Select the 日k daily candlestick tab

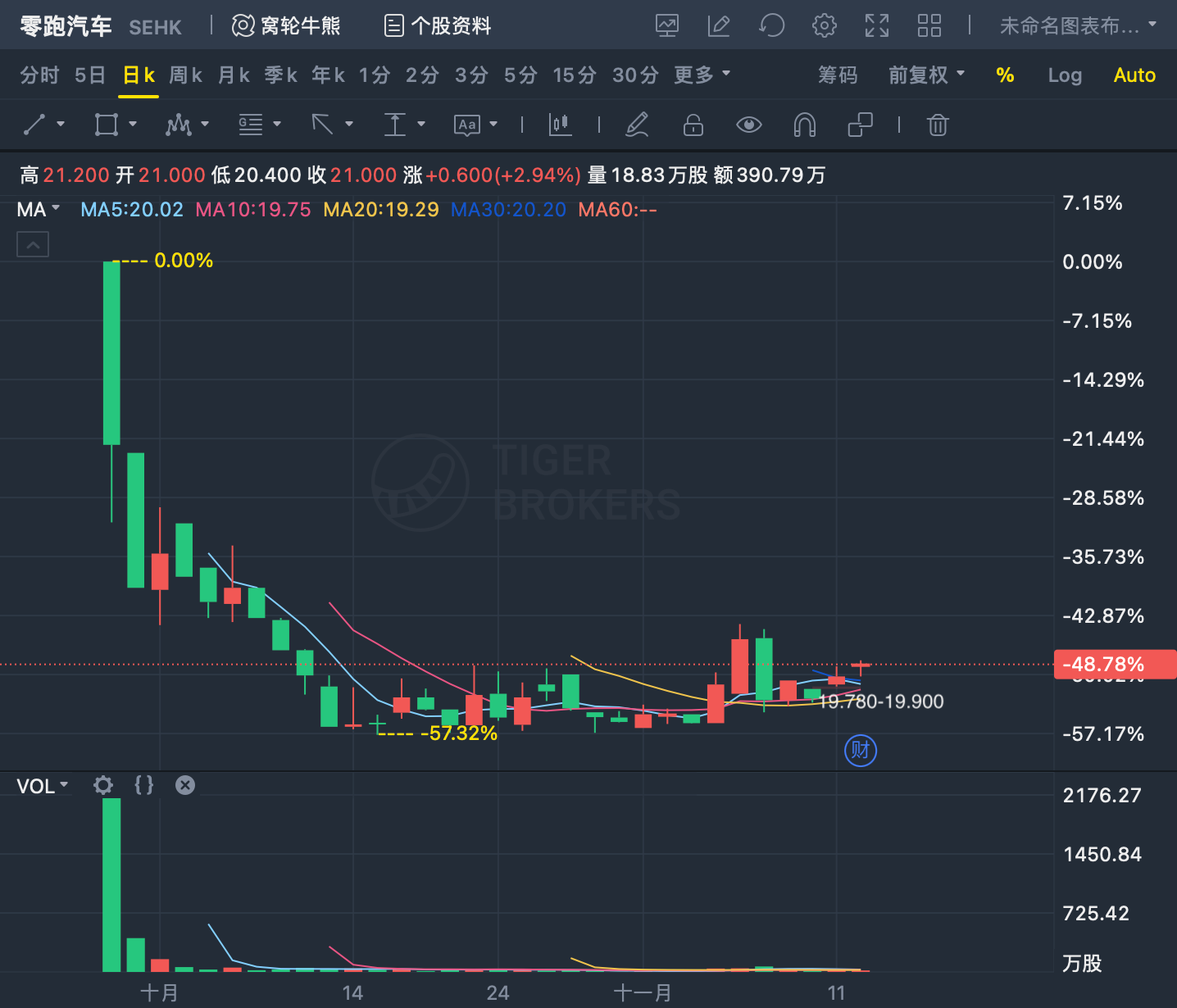[139, 75]
